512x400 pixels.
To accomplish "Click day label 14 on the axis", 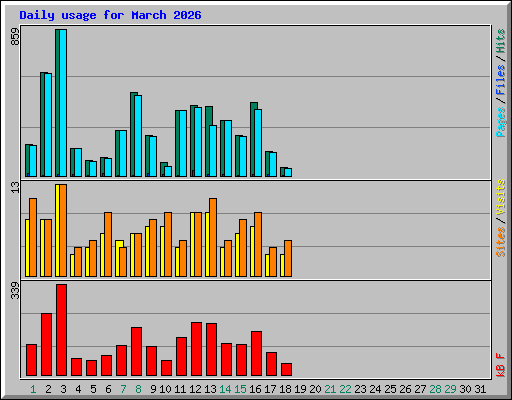I will tap(225, 389).
